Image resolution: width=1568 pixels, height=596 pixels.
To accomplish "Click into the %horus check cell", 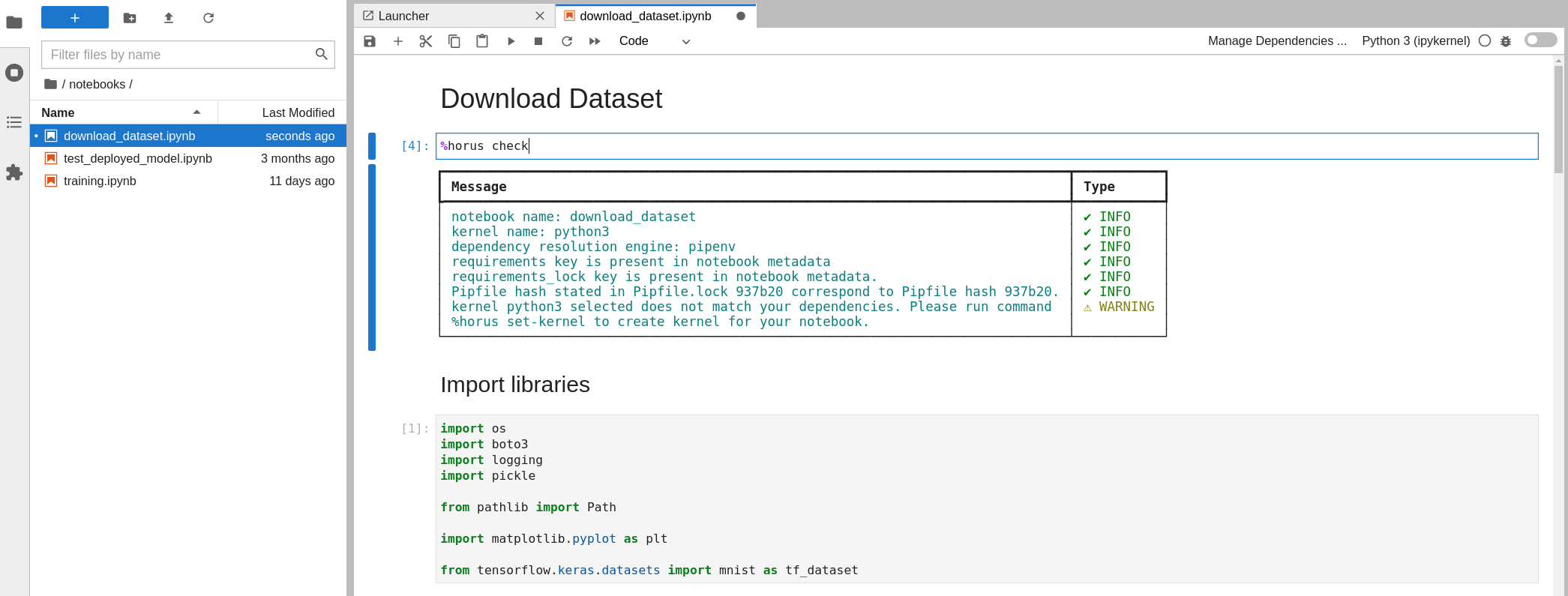I will (987, 146).
